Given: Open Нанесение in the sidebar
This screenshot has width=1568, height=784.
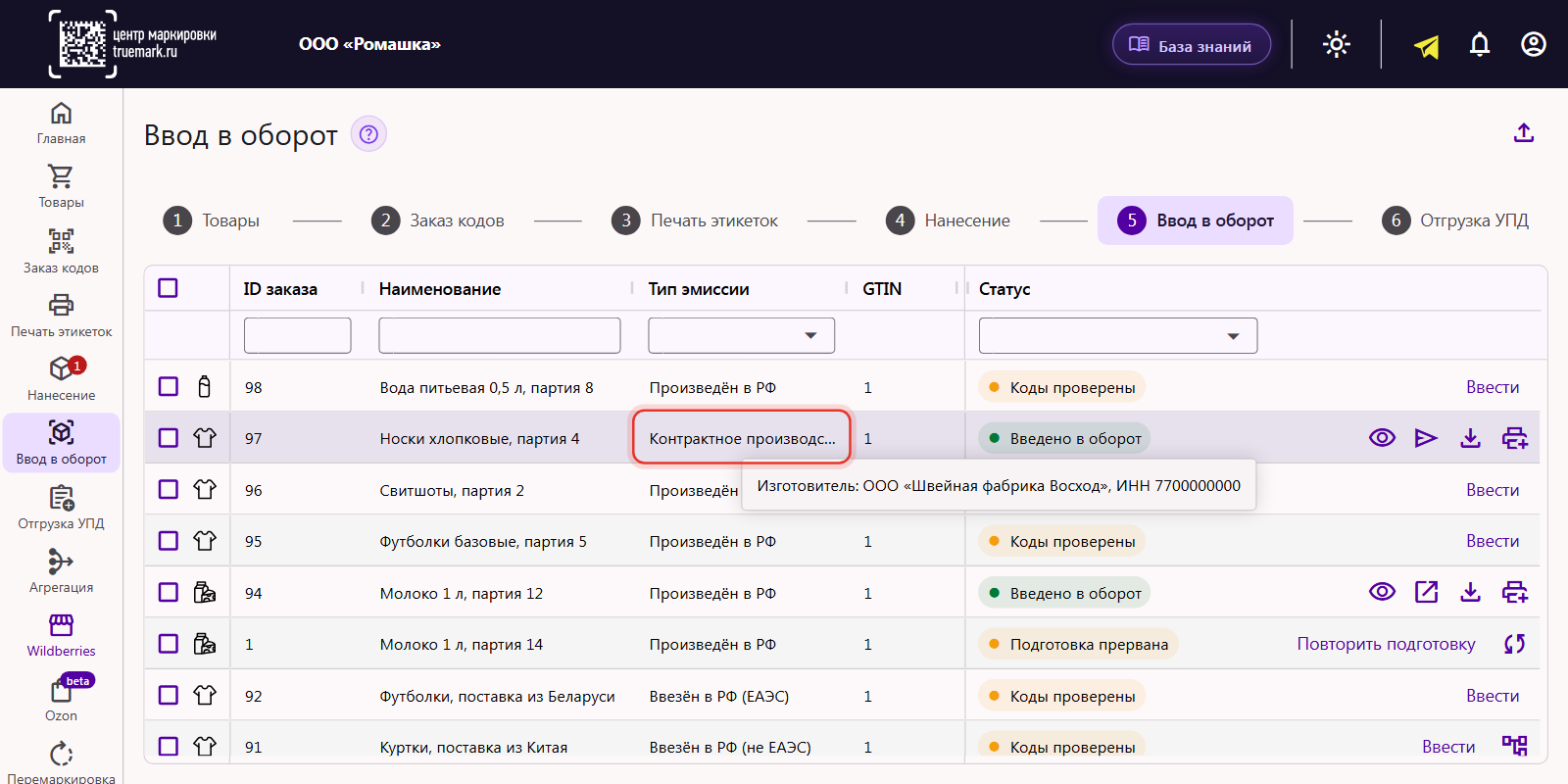Looking at the screenshot, I should [x=61, y=379].
